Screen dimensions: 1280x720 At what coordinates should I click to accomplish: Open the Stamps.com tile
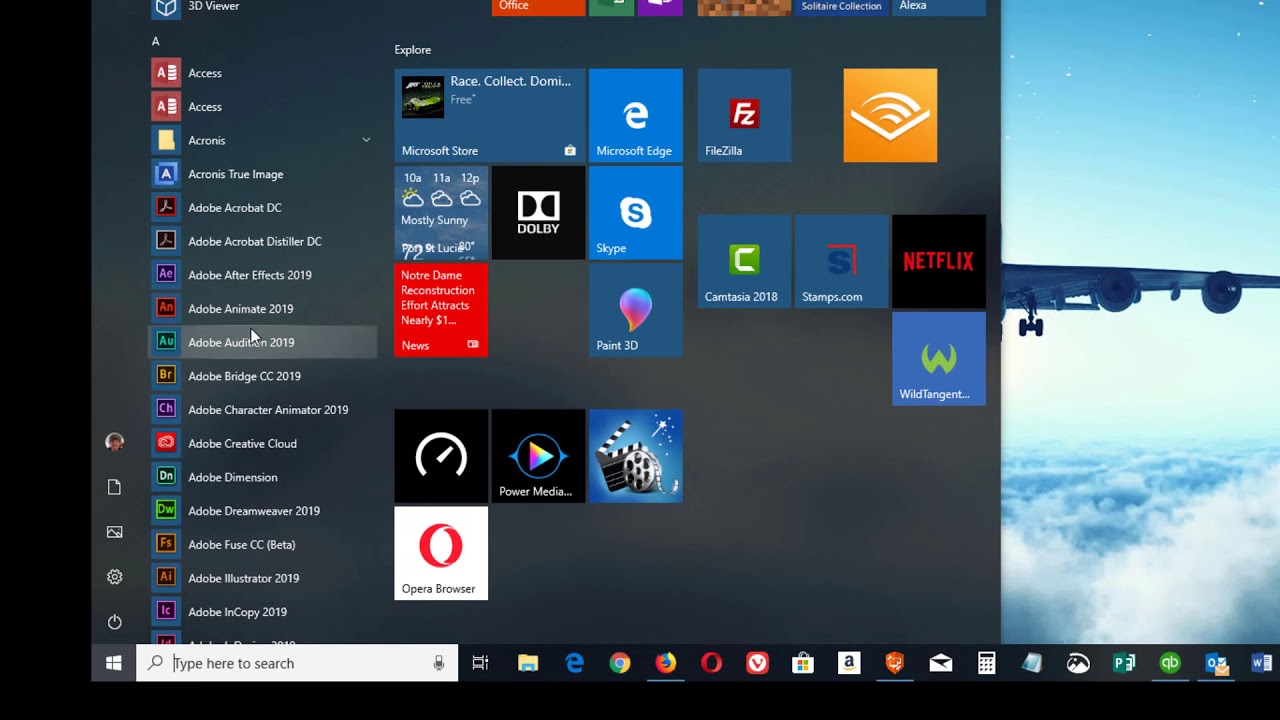pos(841,261)
